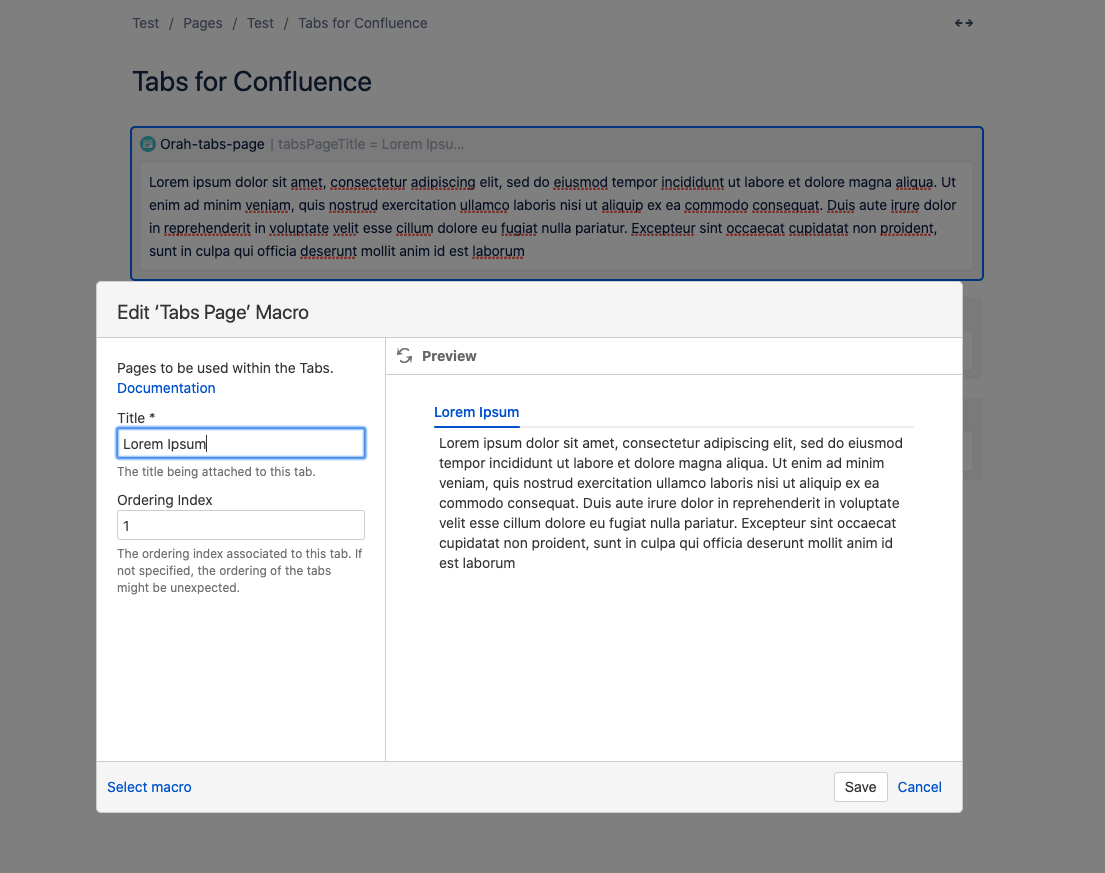
Task: Click the ordering index help text
Action: (x=240, y=571)
